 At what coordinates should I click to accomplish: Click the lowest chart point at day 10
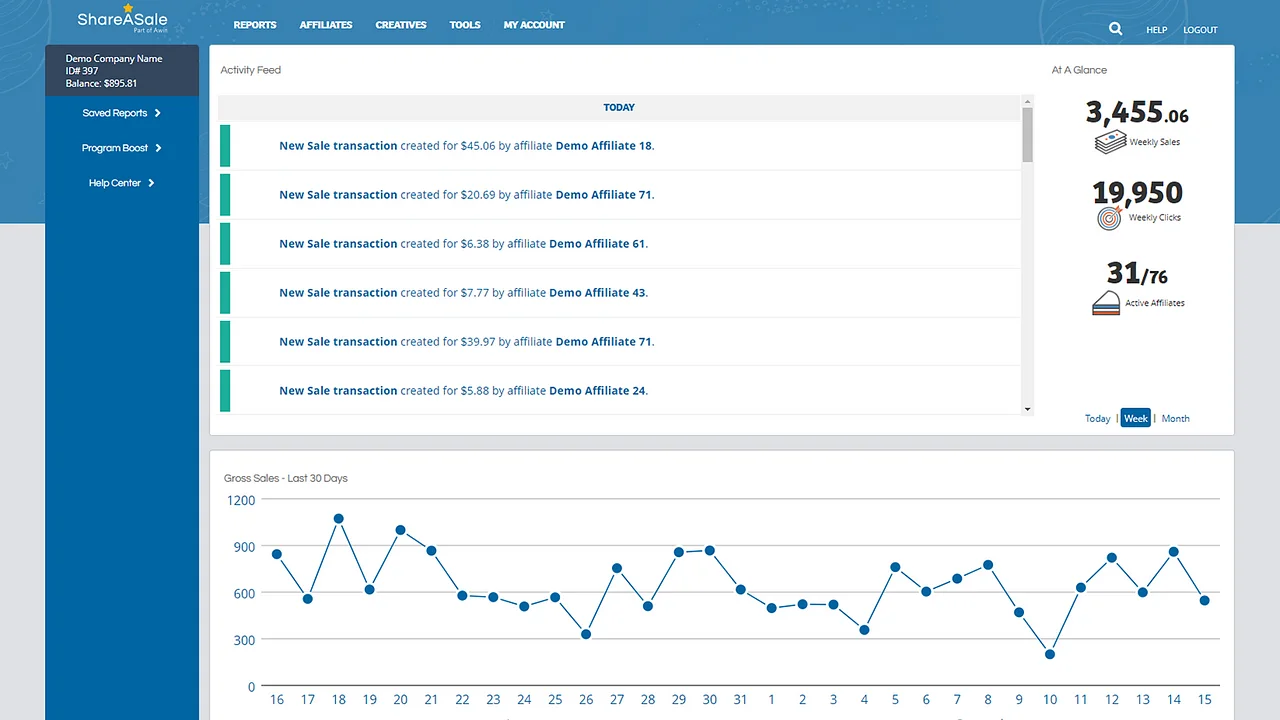pos(1049,654)
